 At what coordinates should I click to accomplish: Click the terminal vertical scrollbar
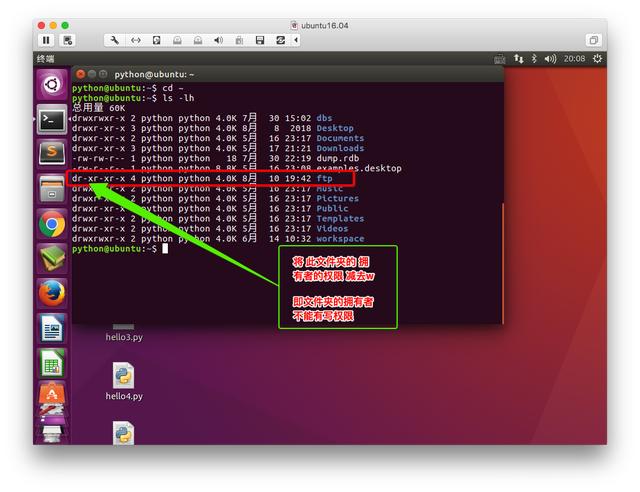click(502, 263)
